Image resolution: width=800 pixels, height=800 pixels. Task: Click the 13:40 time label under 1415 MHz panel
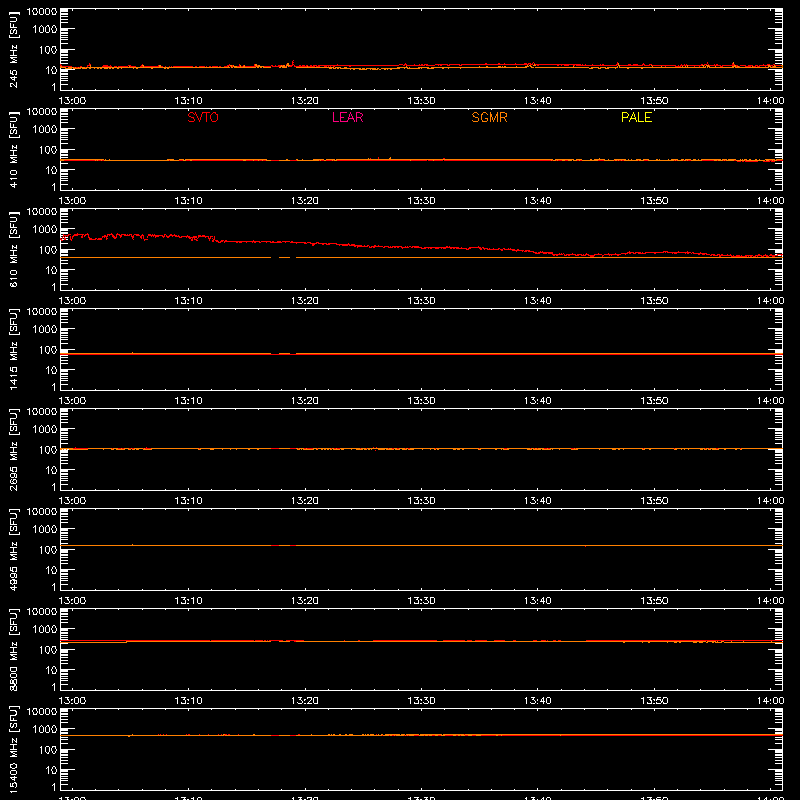click(537, 401)
